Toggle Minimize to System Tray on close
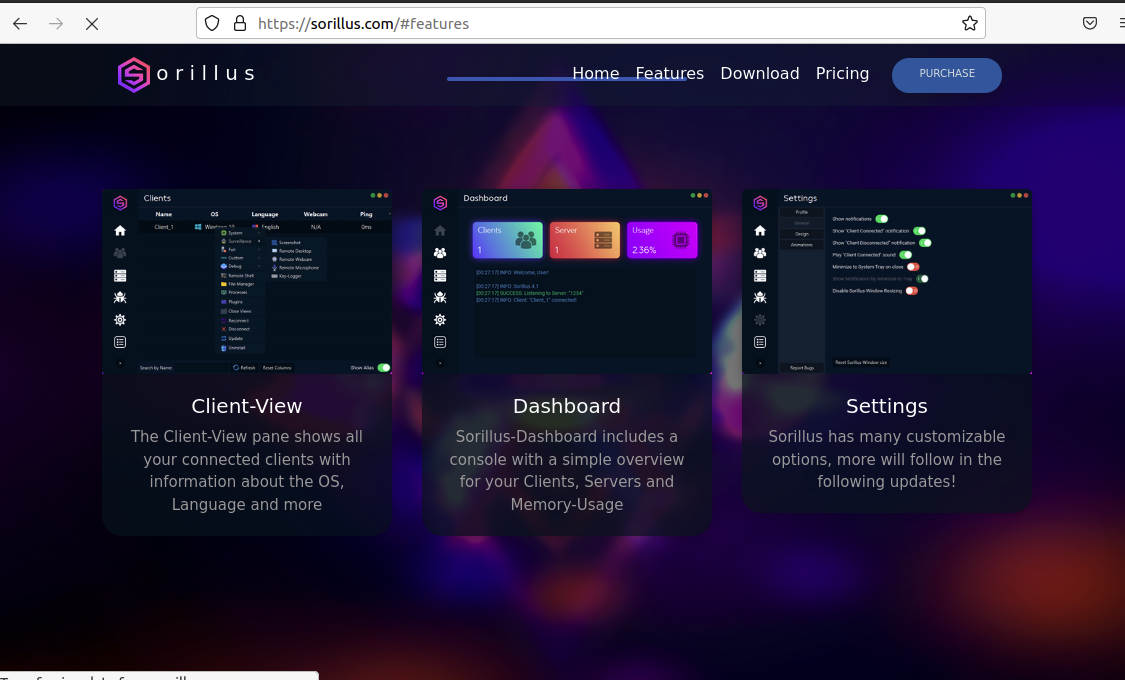Screen dimensions: 1125x680 [913, 267]
